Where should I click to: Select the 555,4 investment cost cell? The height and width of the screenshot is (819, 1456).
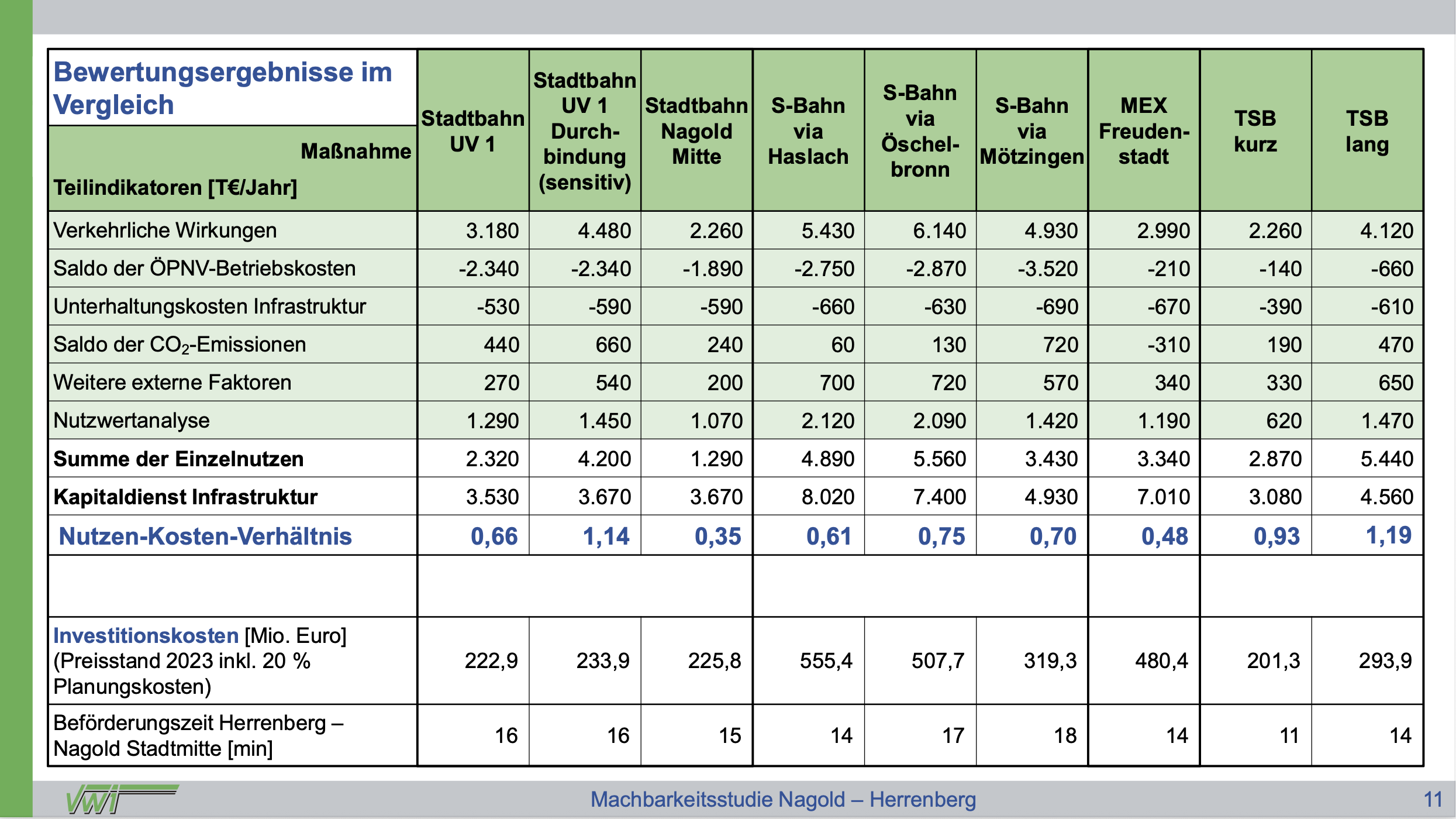[x=826, y=660]
